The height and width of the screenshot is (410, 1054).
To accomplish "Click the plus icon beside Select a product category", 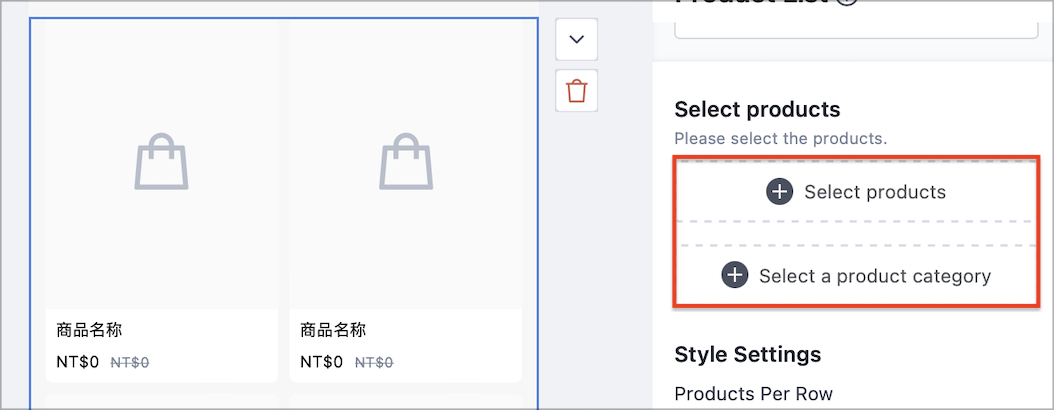I will click(735, 276).
